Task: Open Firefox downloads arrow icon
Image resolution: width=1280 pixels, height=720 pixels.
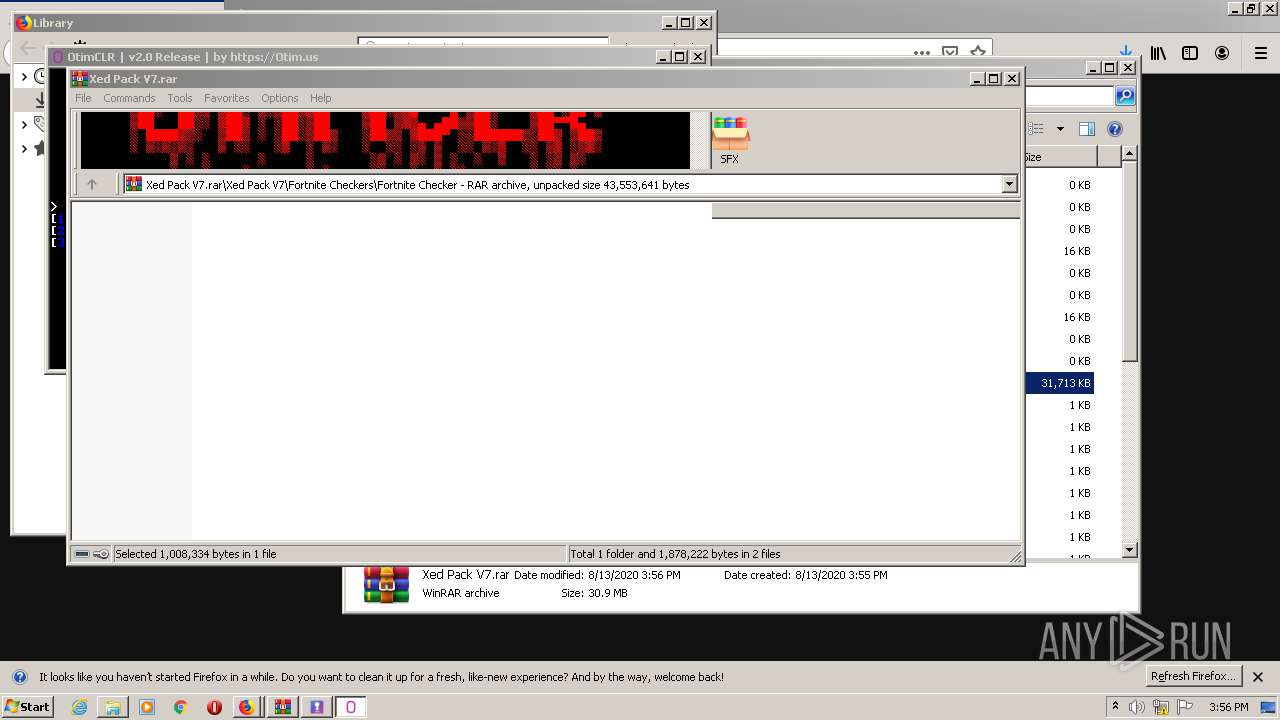Action: pos(1126,53)
